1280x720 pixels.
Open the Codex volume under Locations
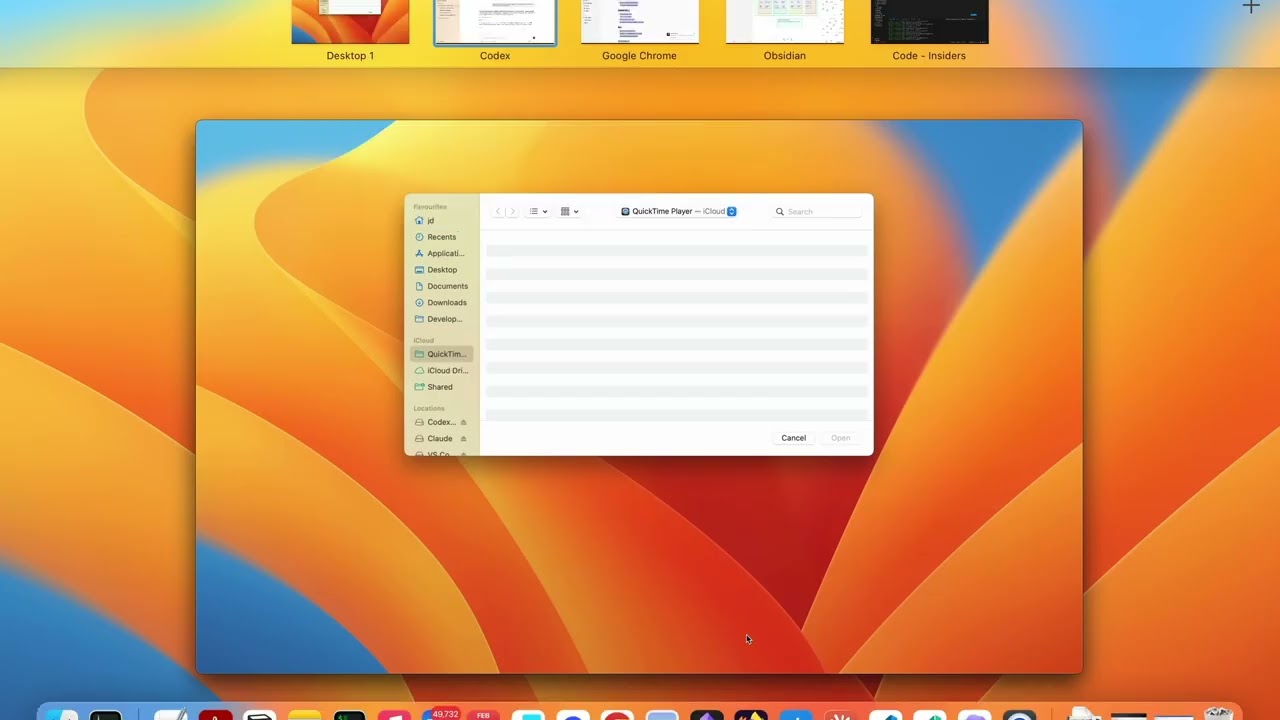click(435, 422)
